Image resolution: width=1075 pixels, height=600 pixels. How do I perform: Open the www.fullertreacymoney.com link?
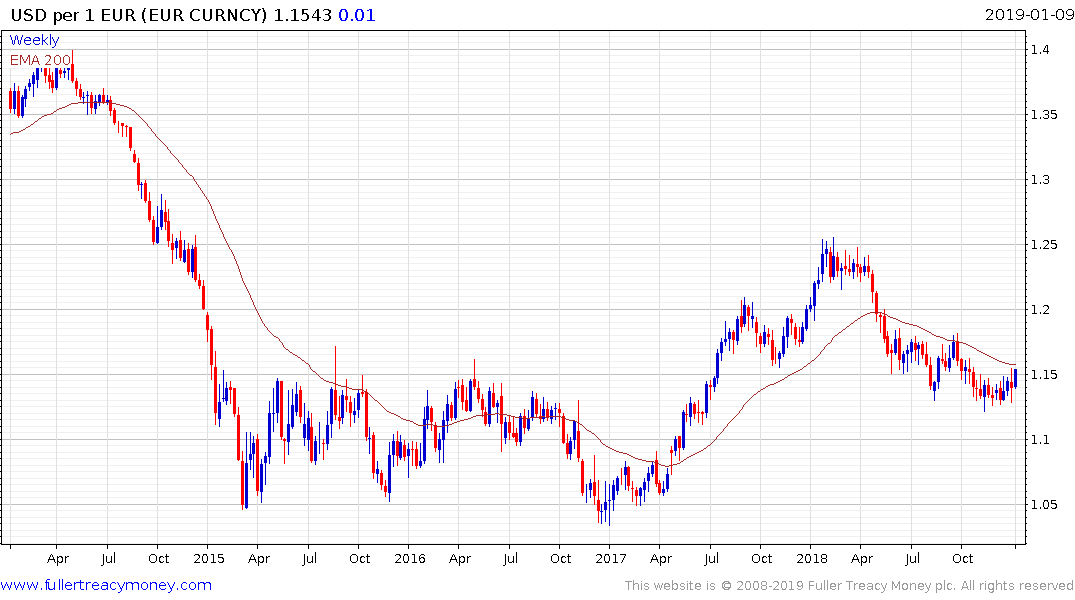[106, 585]
